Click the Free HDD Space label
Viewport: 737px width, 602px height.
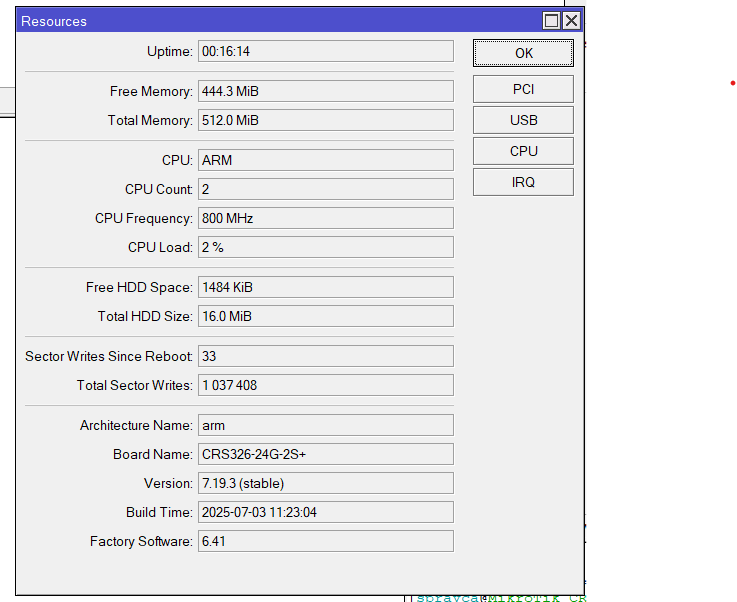(x=139, y=287)
